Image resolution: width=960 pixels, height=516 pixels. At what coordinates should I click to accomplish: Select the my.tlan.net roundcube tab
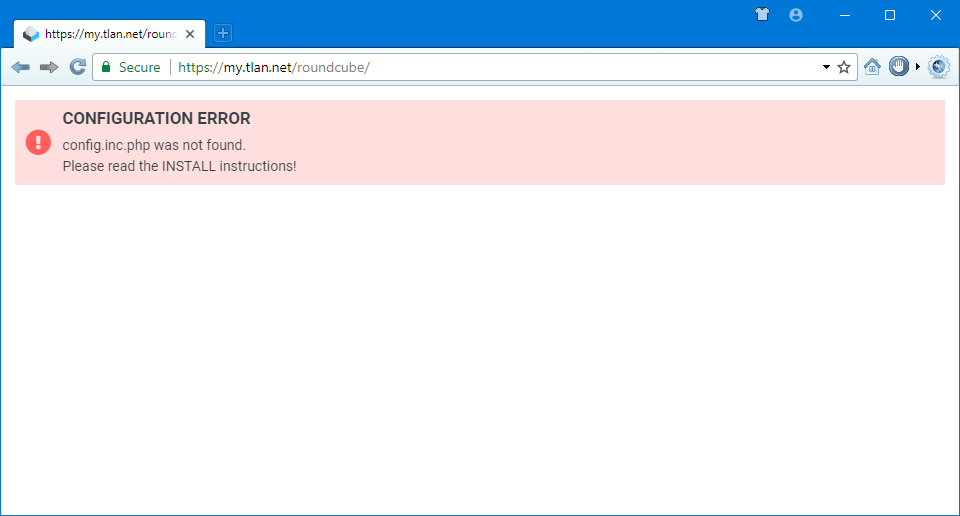110,34
